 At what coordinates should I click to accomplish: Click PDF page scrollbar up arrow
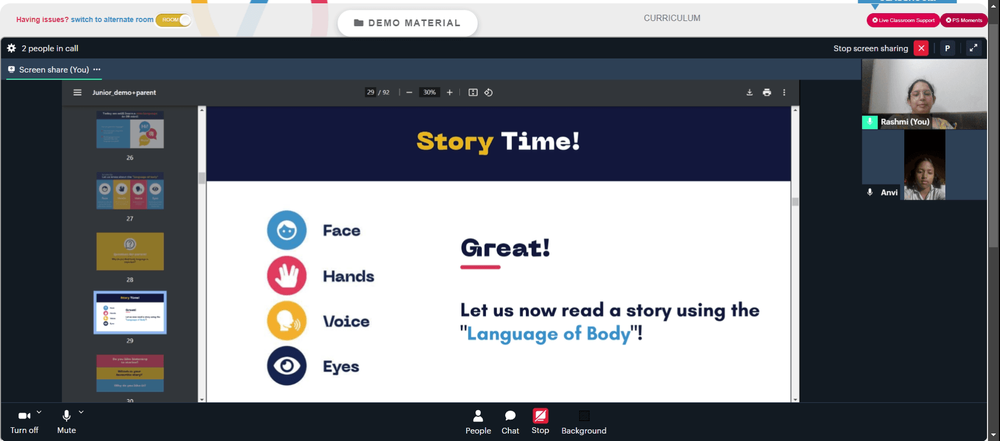(795, 110)
